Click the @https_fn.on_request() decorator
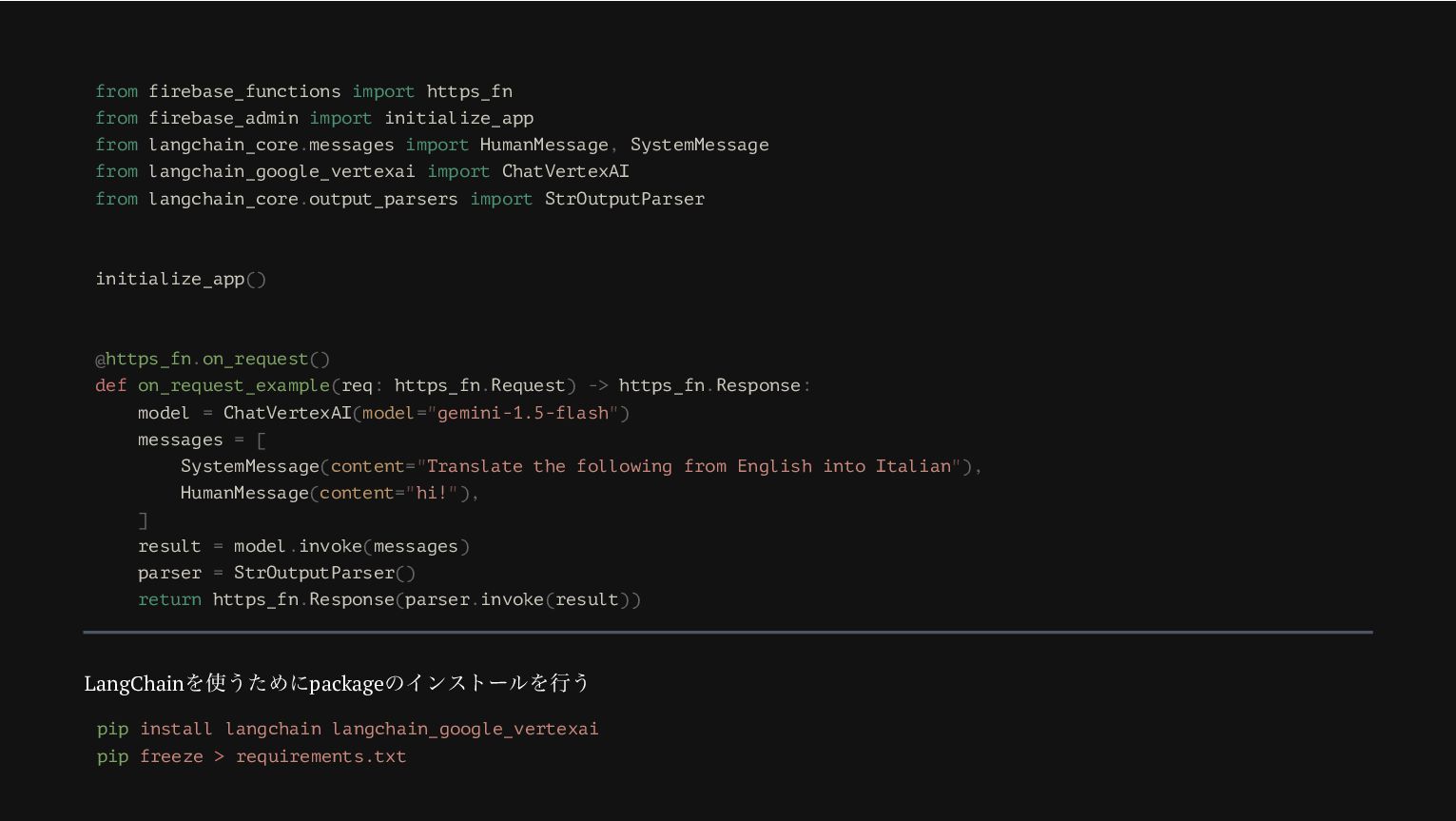Screen dimensions: 1456x821 pyautogui.click(x=212, y=359)
